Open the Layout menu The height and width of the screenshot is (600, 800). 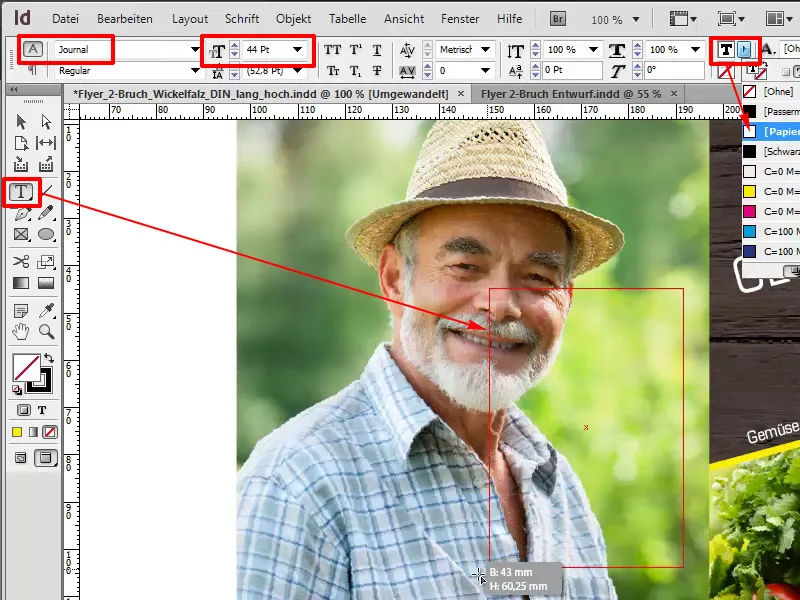point(190,19)
